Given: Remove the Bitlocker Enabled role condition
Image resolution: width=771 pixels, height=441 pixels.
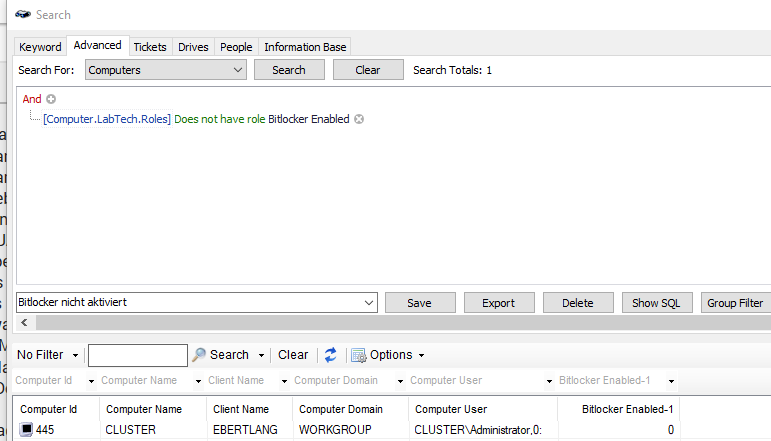Looking at the screenshot, I should point(359,119).
